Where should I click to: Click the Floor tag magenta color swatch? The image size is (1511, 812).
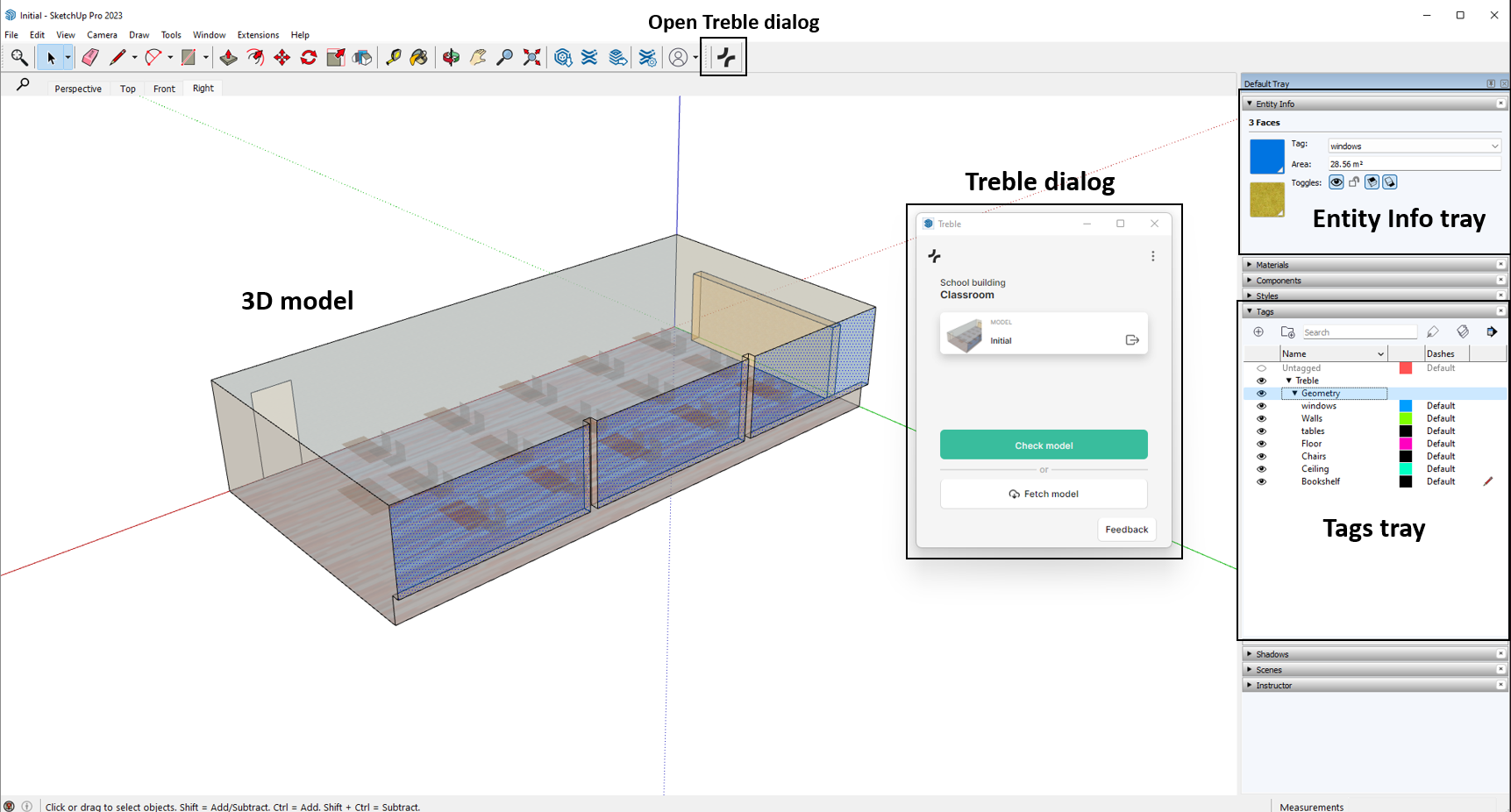(x=1406, y=444)
